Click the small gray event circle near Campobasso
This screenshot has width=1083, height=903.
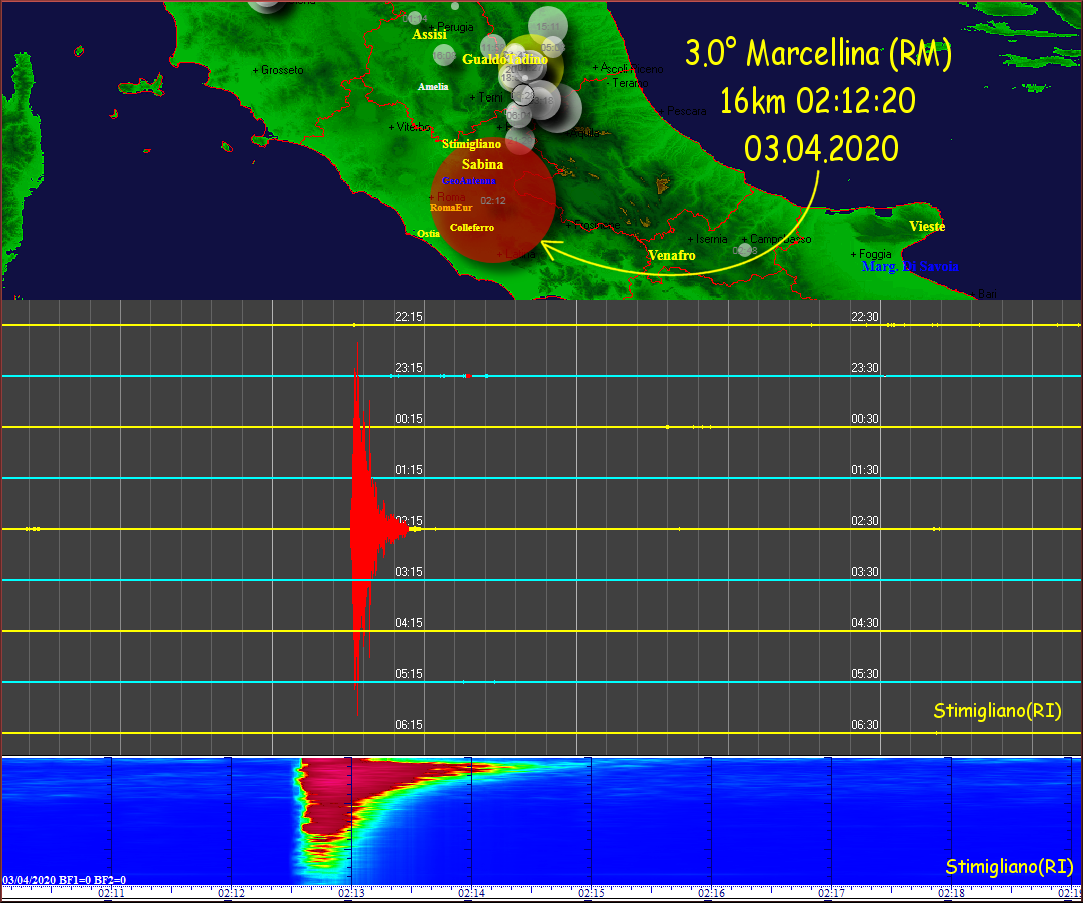[744, 248]
